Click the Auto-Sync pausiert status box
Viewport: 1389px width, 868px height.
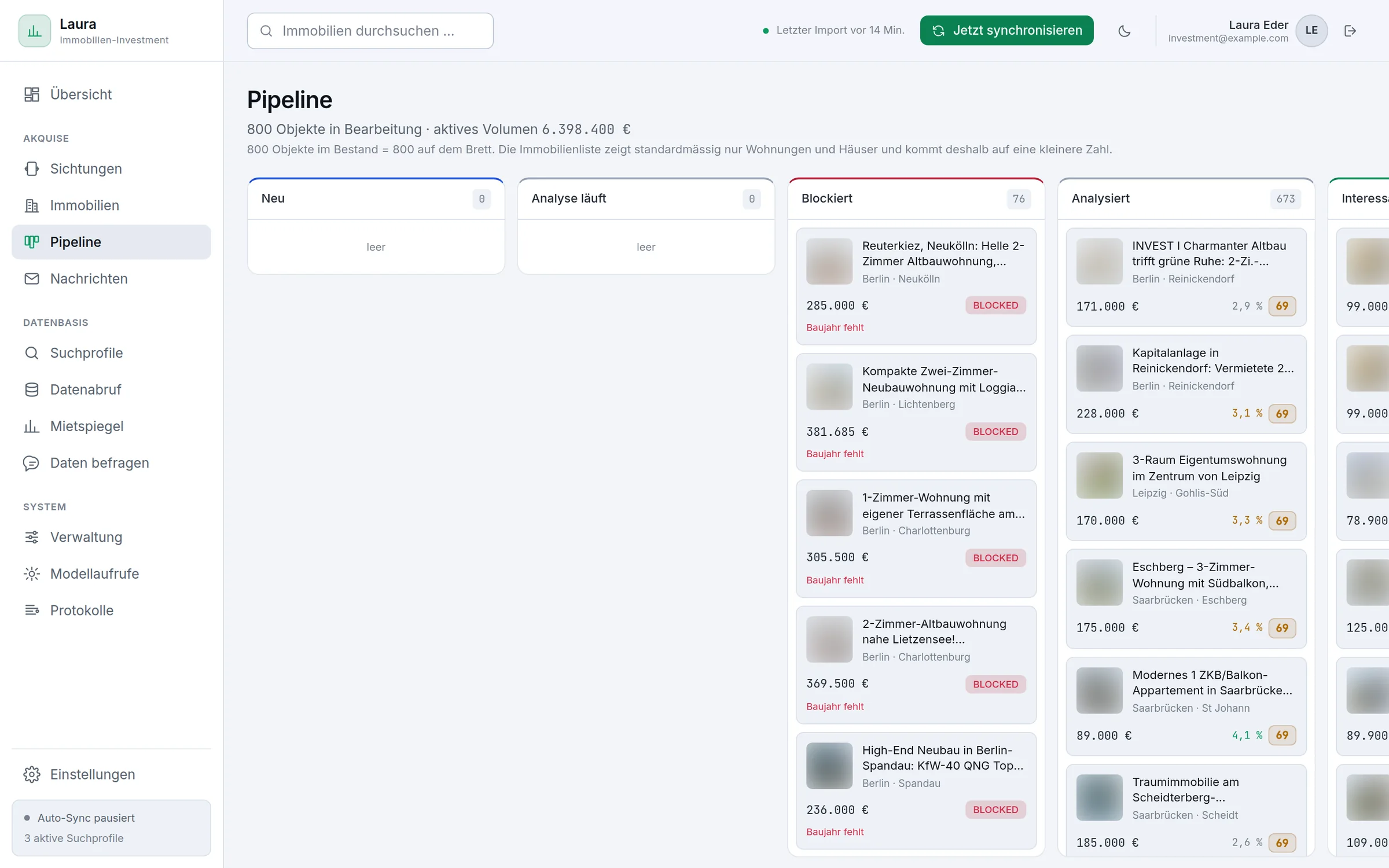pos(111,827)
